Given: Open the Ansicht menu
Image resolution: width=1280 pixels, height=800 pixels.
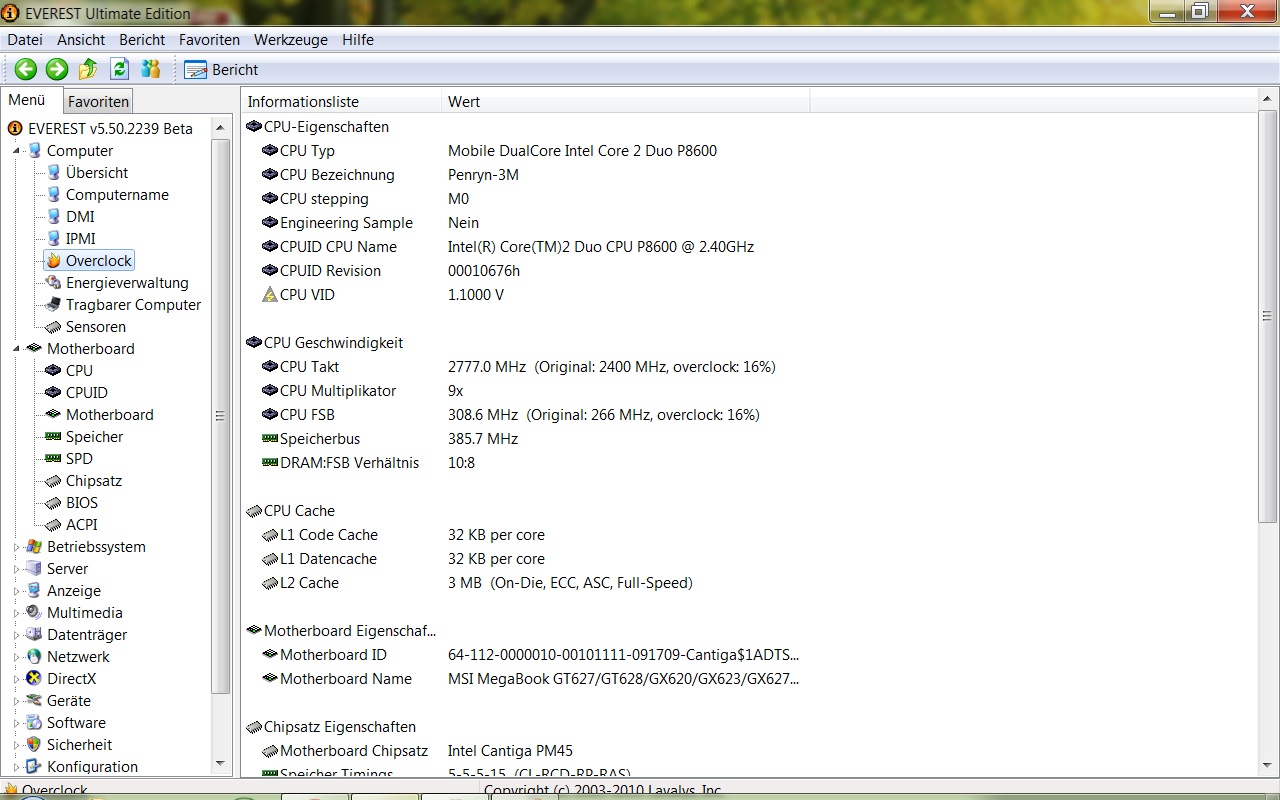Looking at the screenshot, I should 81,40.
